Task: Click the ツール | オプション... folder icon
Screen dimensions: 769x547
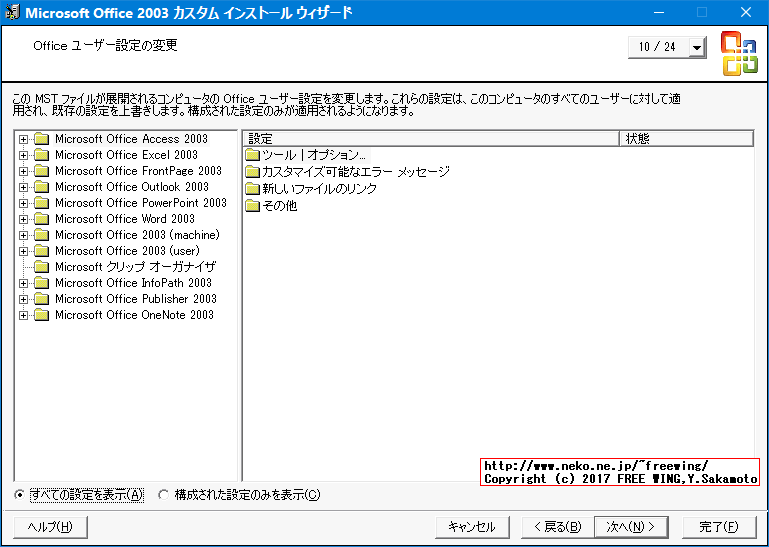Action: [x=253, y=156]
